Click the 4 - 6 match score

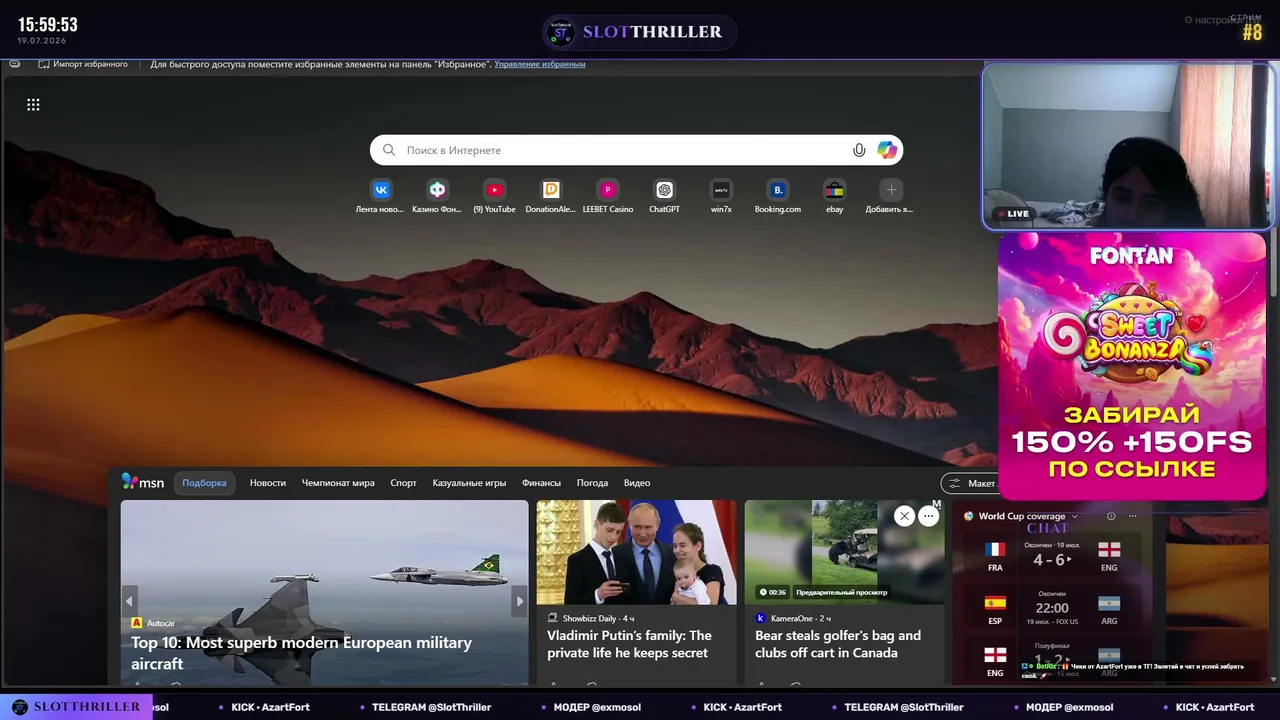1051,560
